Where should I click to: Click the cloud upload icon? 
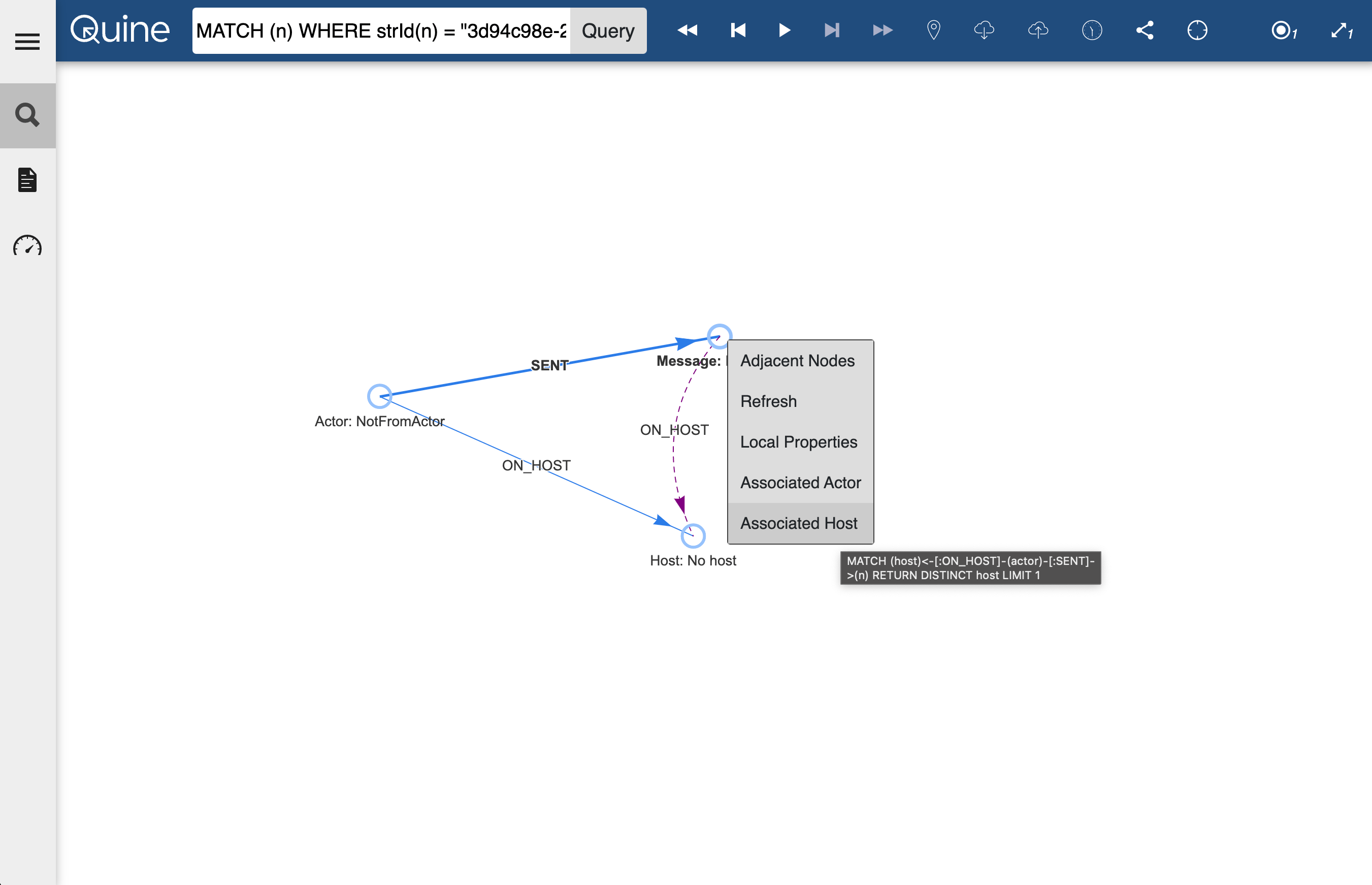click(1038, 30)
